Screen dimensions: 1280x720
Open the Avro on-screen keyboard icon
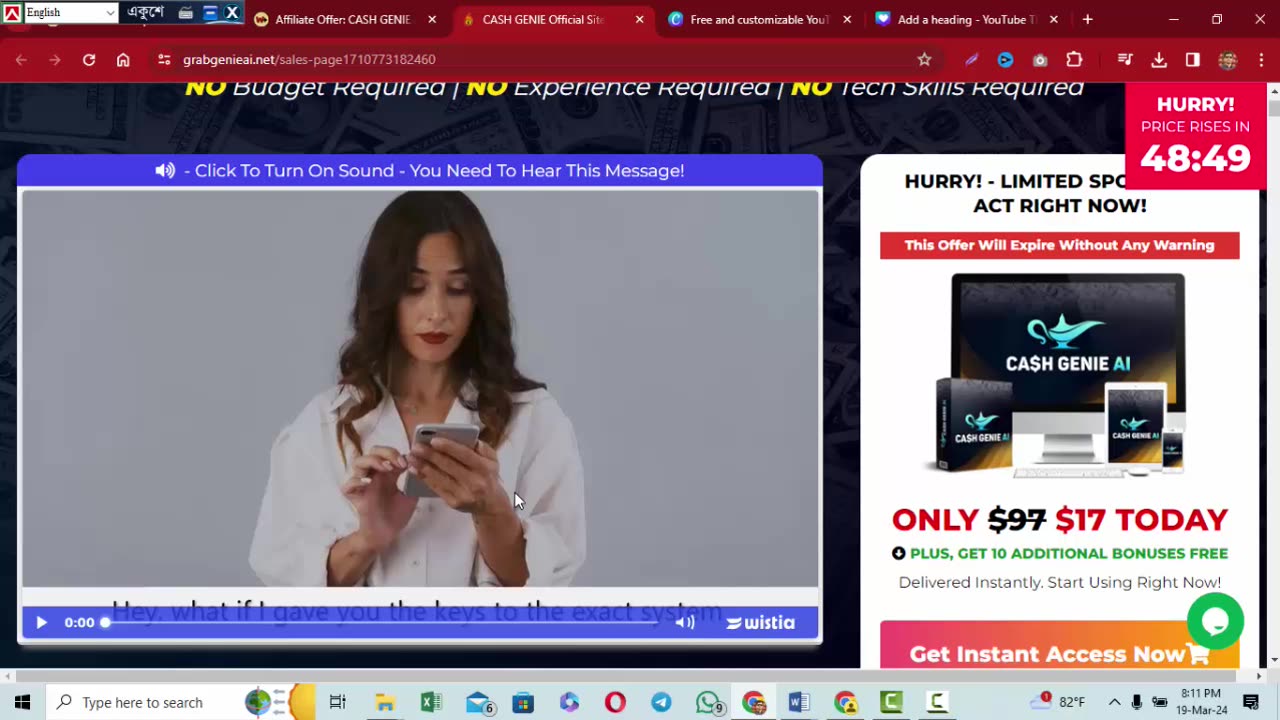[x=186, y=12]
